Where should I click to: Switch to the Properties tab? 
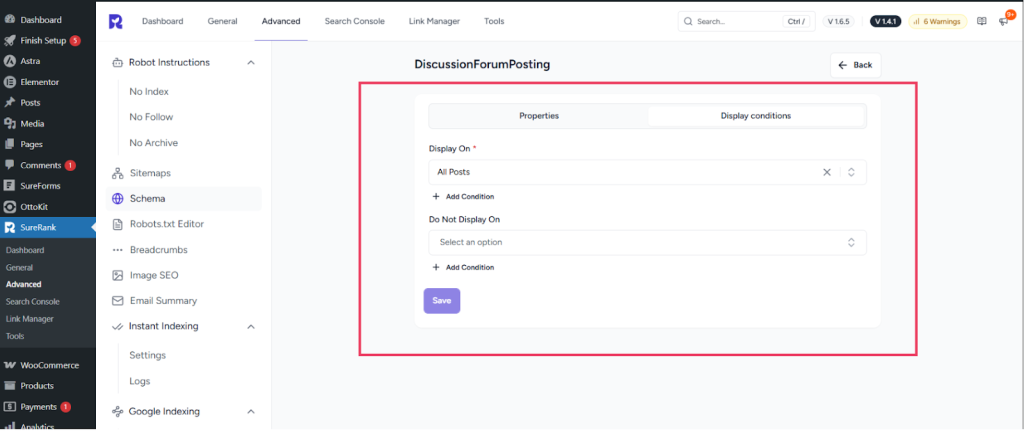click(x=539, y=116)
